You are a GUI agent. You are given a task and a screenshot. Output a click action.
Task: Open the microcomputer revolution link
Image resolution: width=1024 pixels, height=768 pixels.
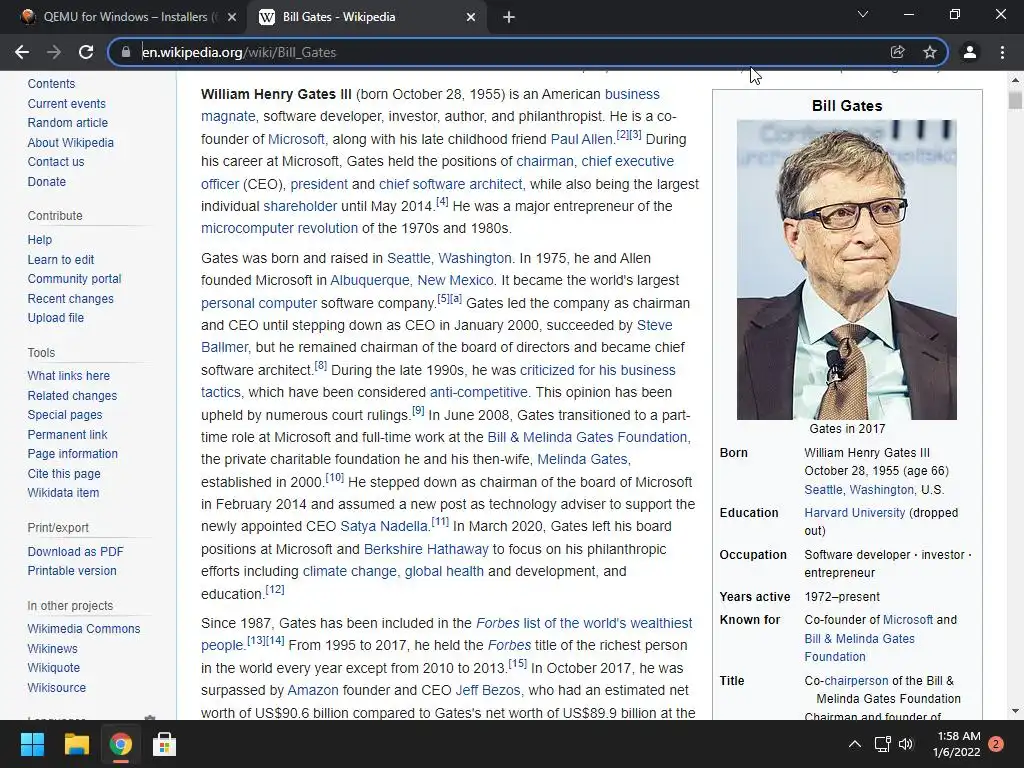[280, 229]
